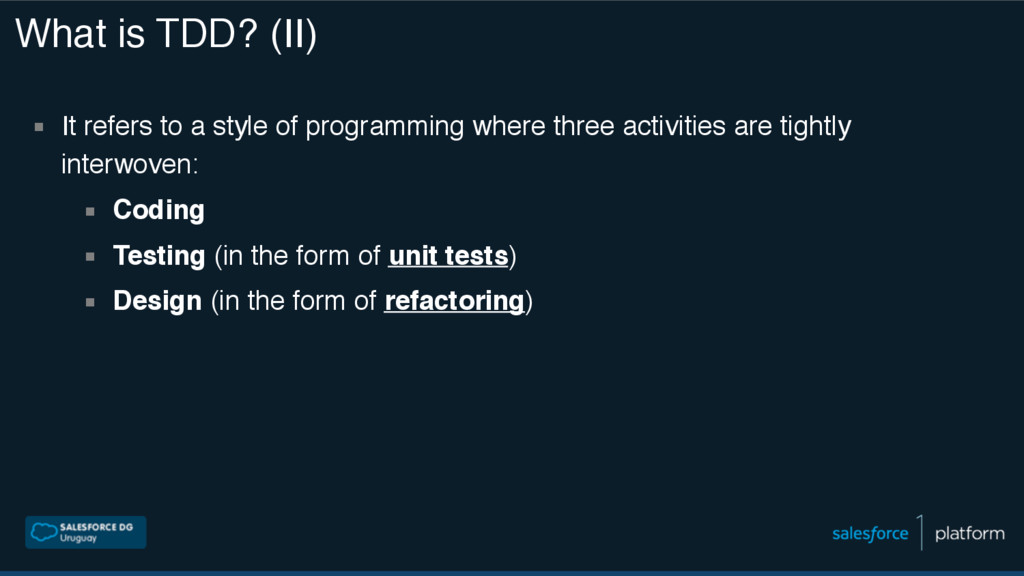Viewport: 1024px width, 576px height.
Task: Click the word 'interwoven:' in the paragraph
Action: pos(129,164)
